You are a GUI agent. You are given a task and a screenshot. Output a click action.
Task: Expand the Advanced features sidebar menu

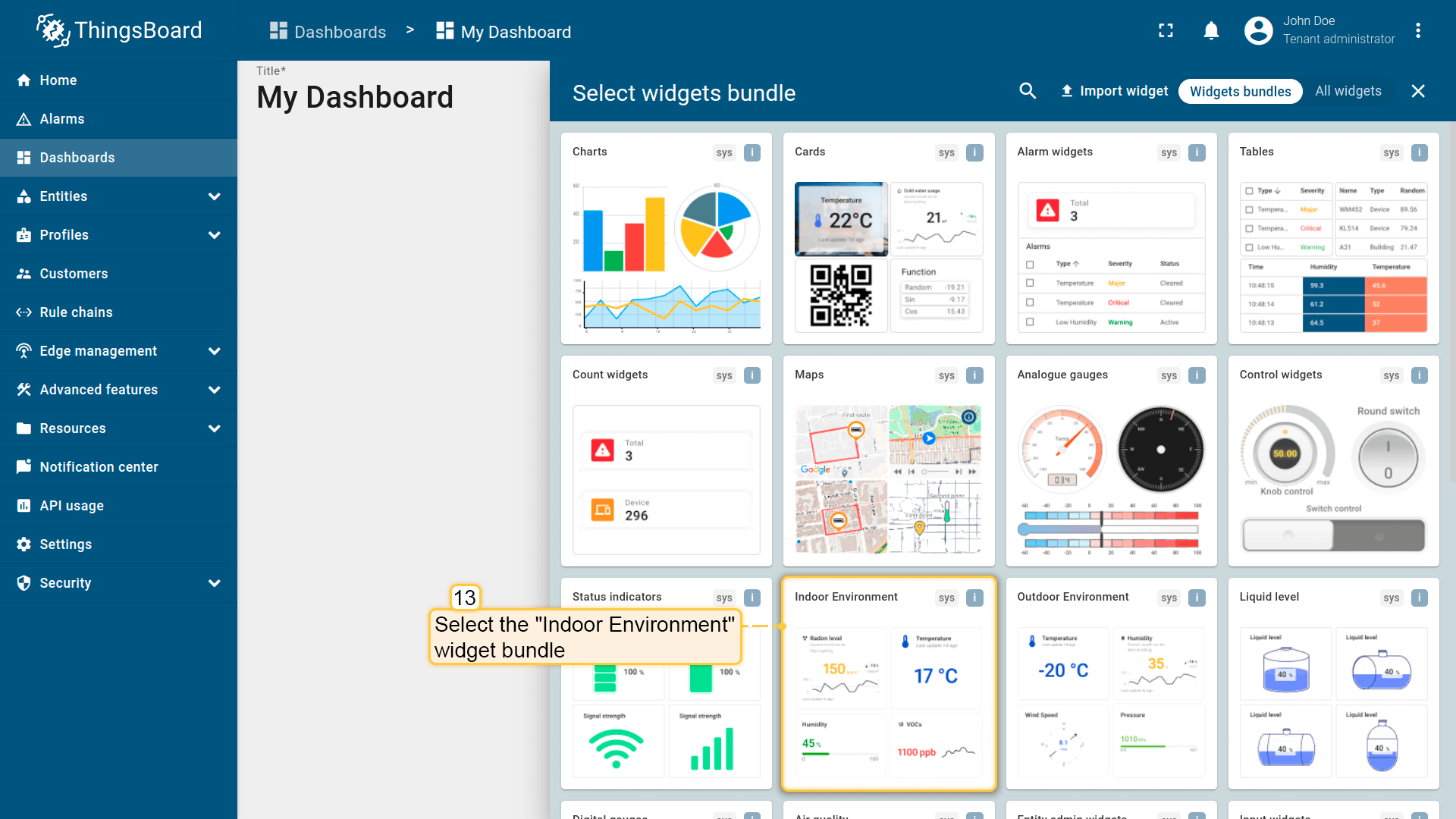coord(215,390)
